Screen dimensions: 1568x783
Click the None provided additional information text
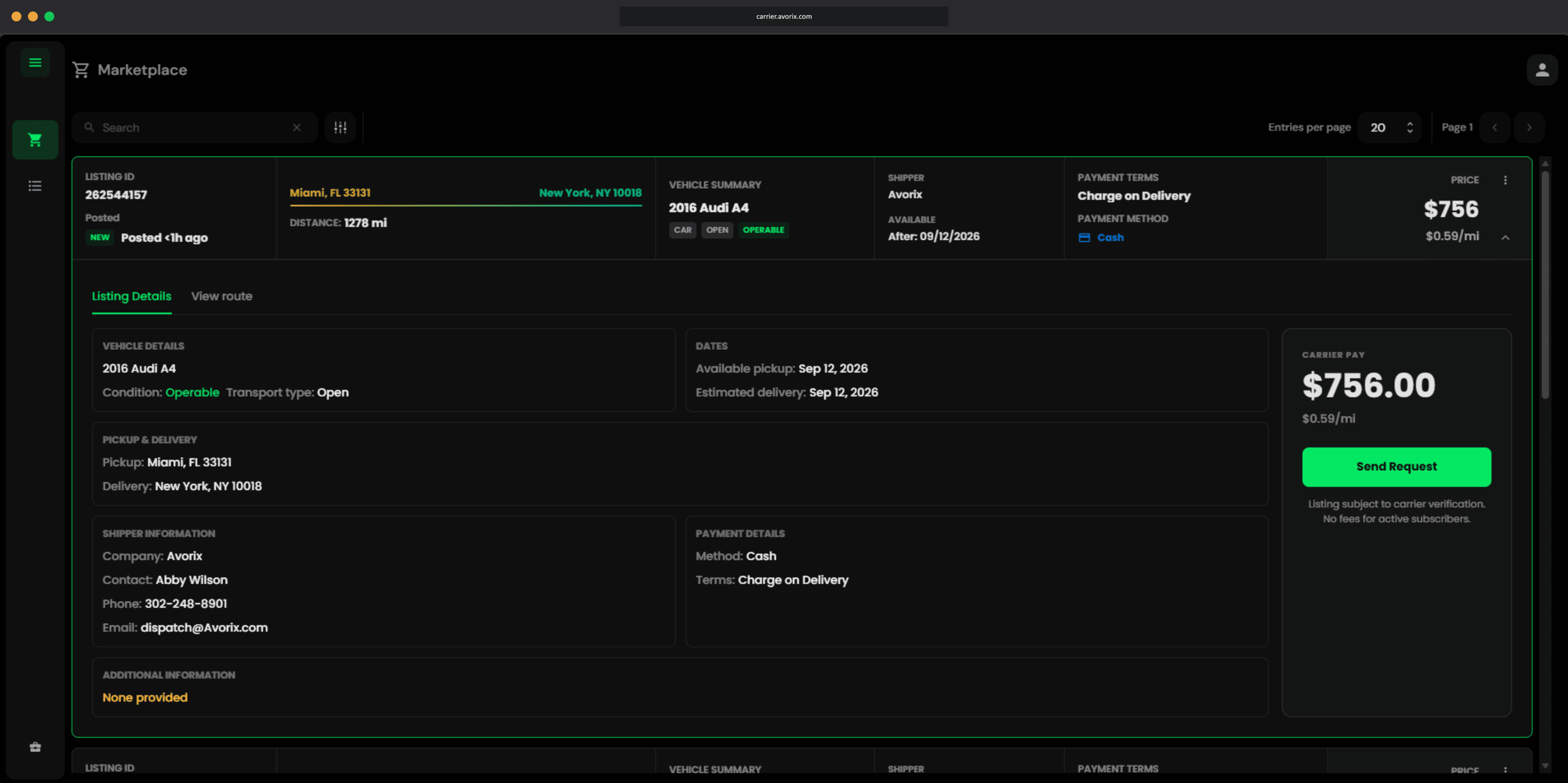pos(145,698)
